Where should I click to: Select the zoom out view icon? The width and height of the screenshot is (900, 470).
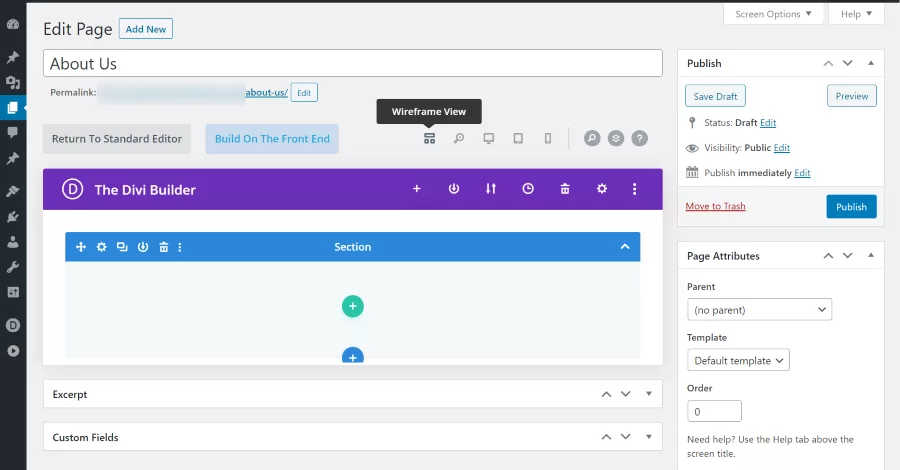pos(459,138)
